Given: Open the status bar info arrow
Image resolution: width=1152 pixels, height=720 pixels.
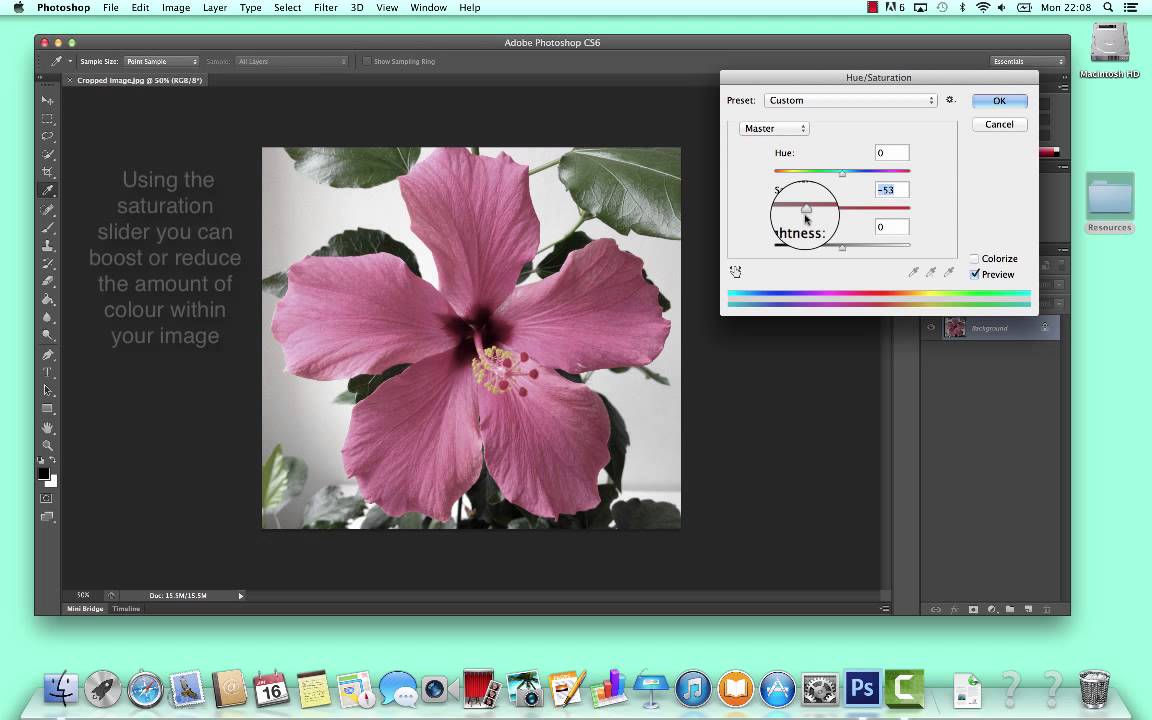Looking at the screenshot, I should click(240, 596).
